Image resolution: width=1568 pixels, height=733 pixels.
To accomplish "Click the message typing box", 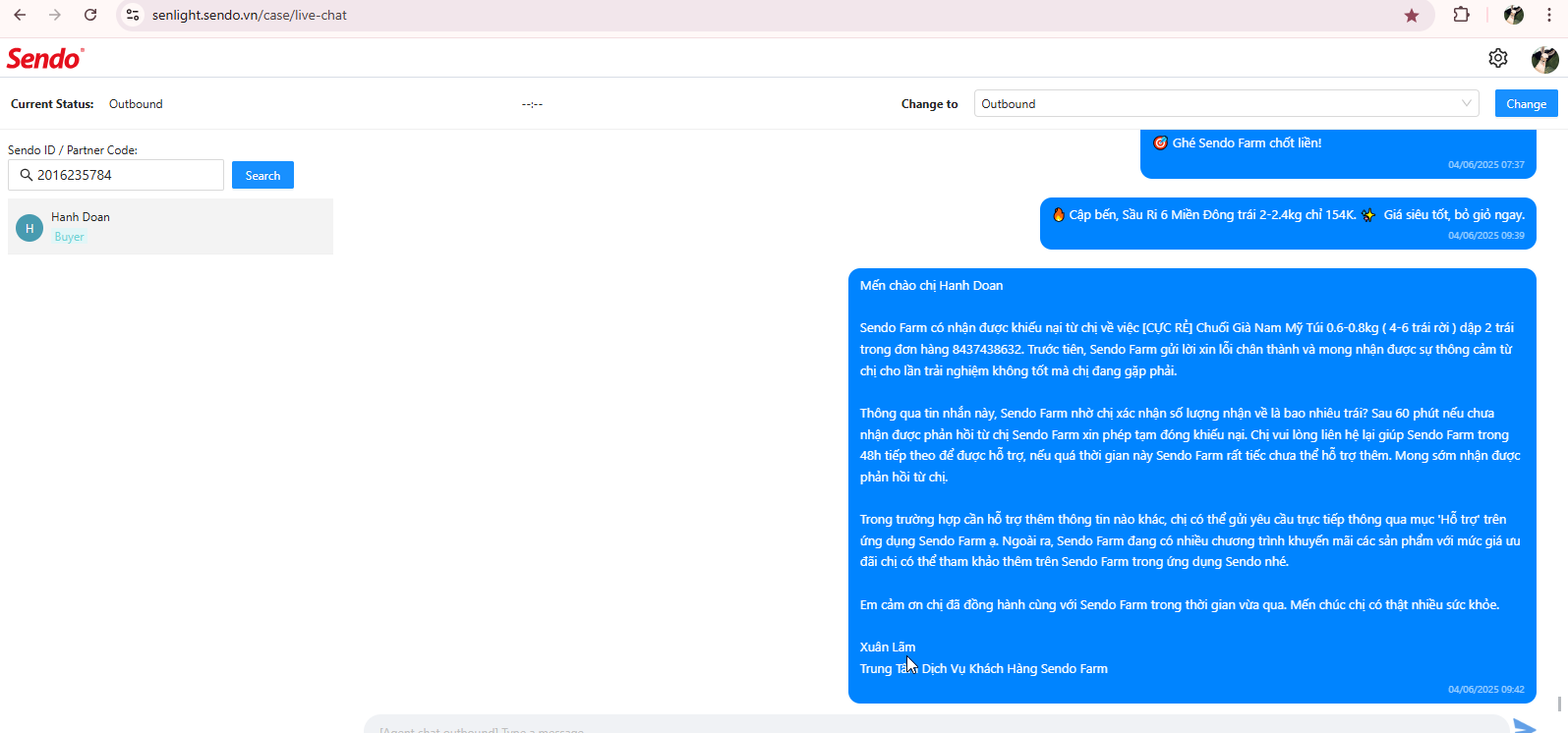I will (x=936, y=725).
